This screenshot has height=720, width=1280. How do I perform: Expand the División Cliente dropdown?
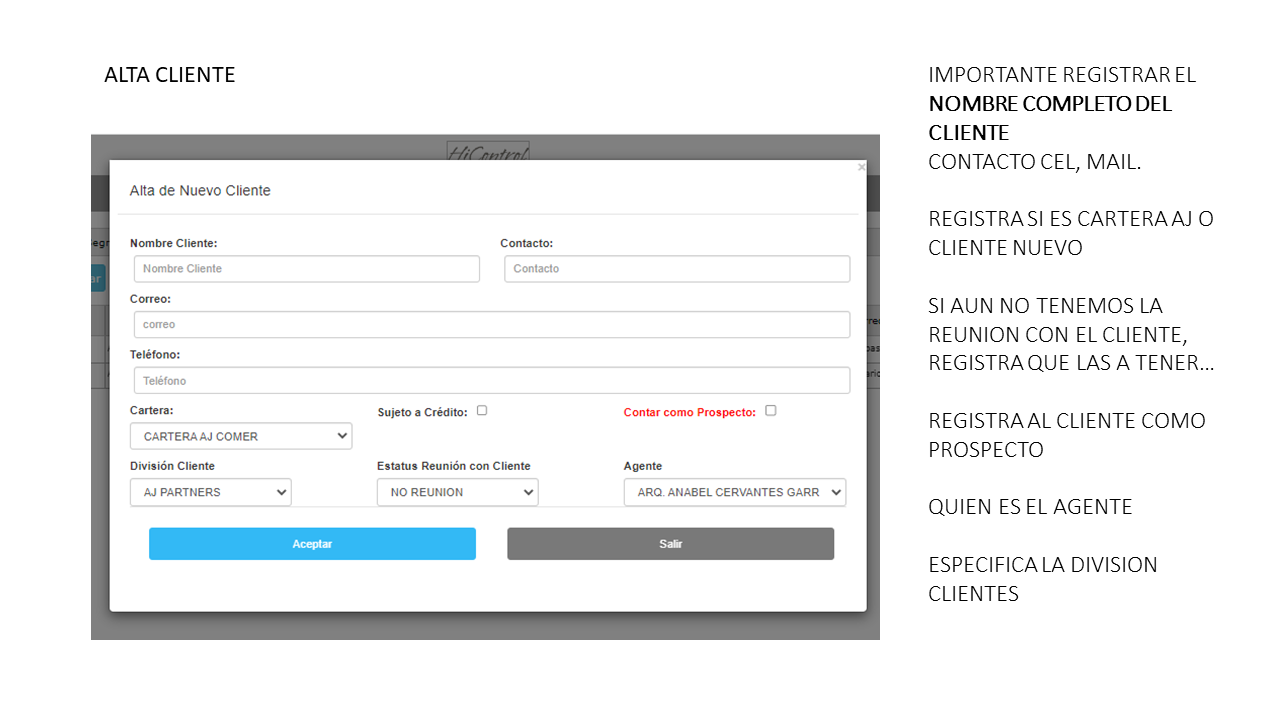210,493
